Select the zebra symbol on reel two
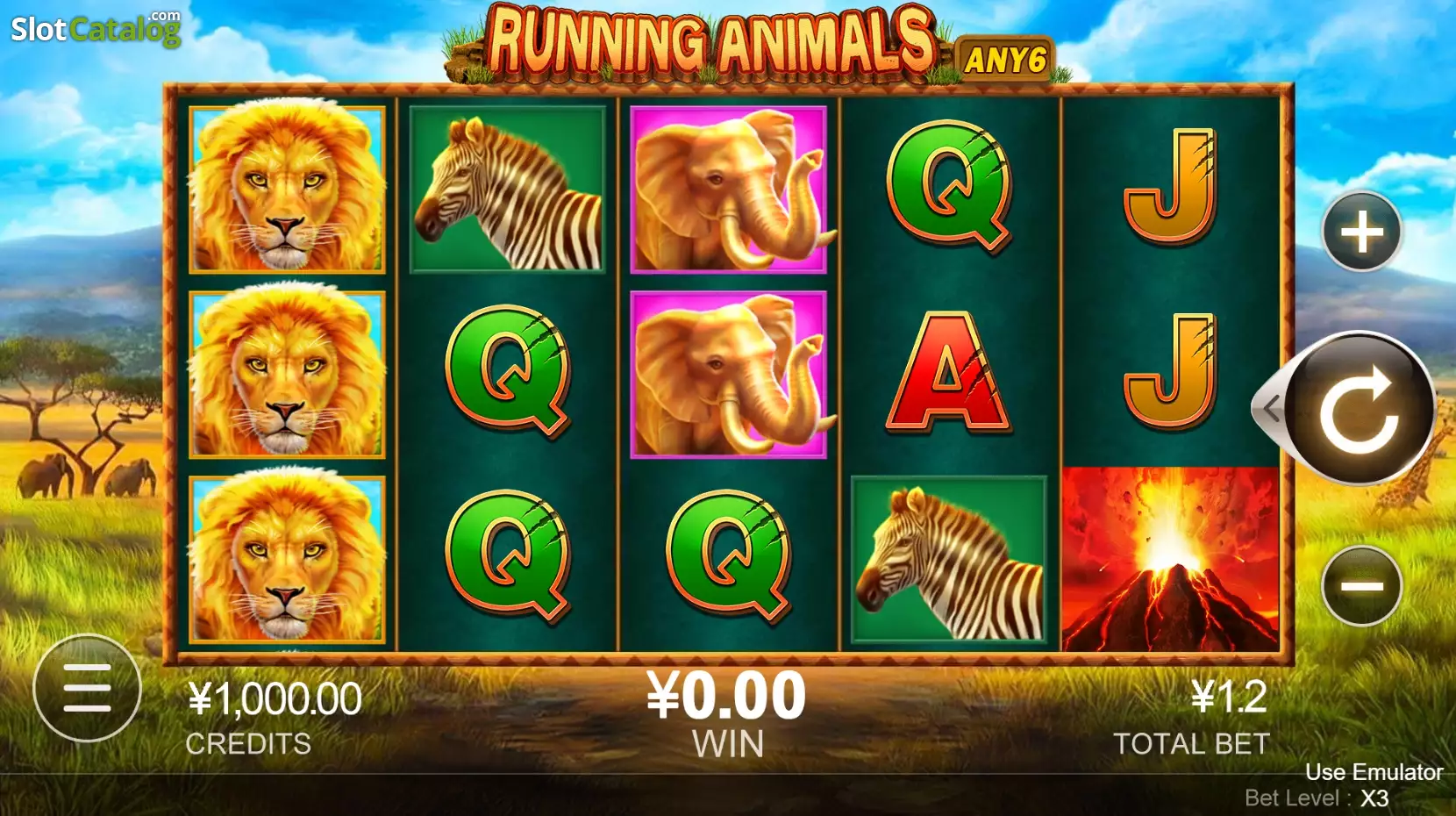The height and width of the screenshot is (816, 1456). pos(508,190)
